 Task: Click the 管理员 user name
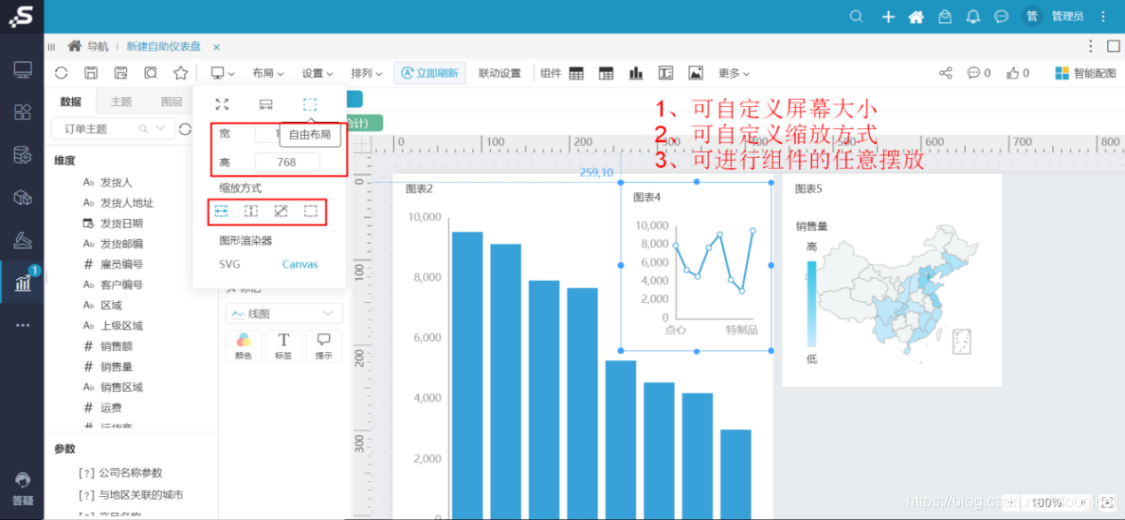click(x=1068, y=16)
